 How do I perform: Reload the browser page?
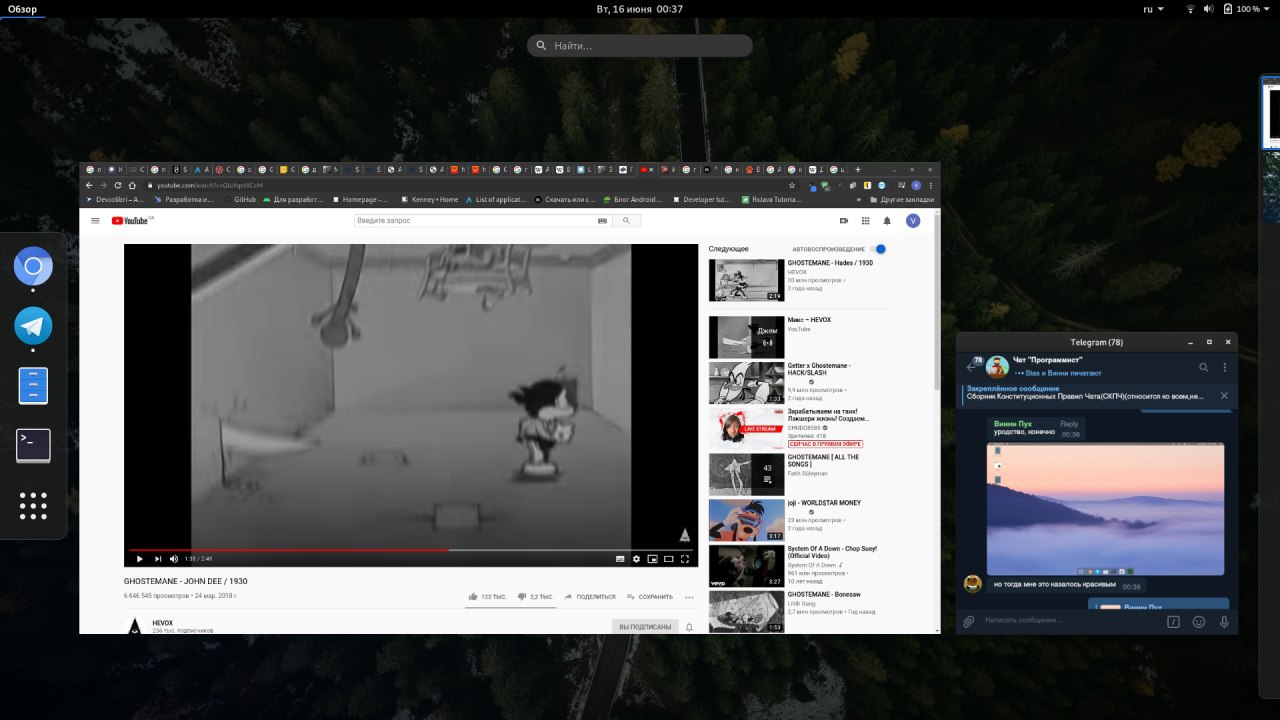click(118, 185)
